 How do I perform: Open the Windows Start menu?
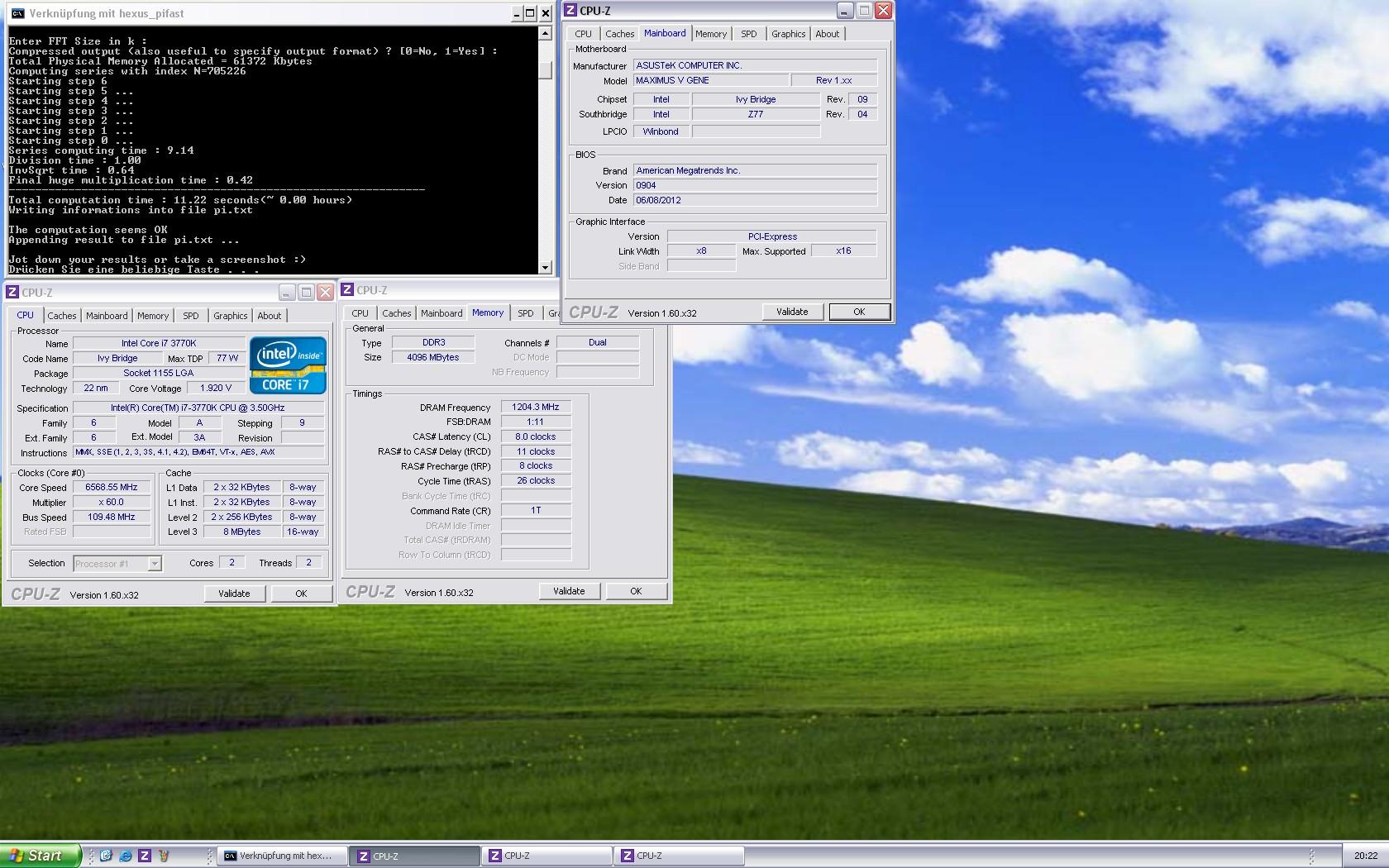(x=40, y=856)
